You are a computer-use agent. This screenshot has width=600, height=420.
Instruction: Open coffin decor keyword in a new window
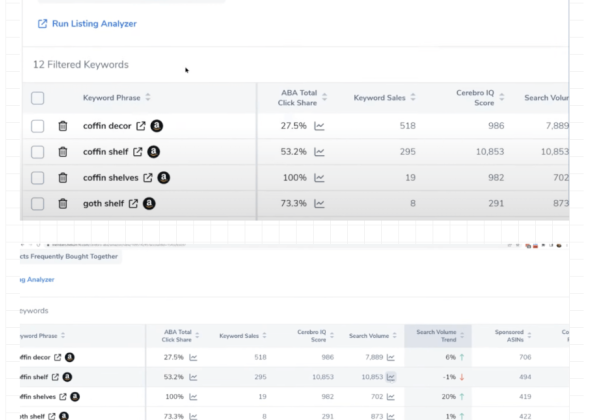tap(141, 126)
